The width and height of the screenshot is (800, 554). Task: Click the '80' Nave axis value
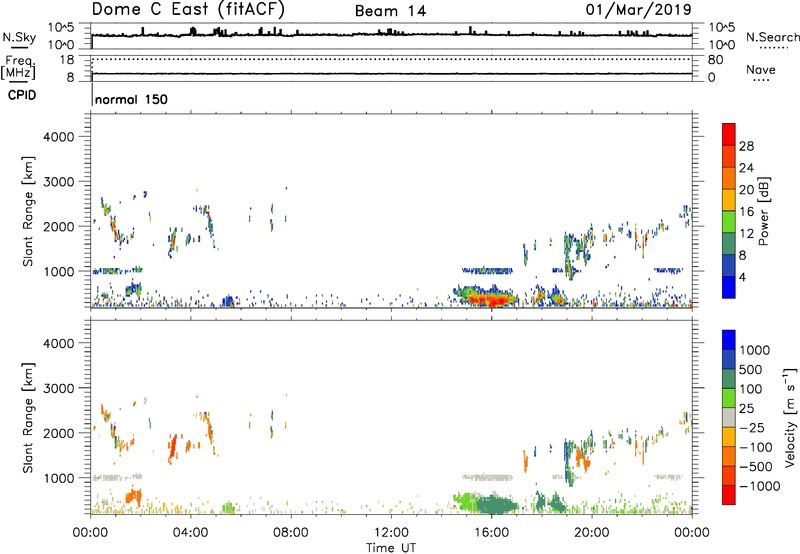716,60
